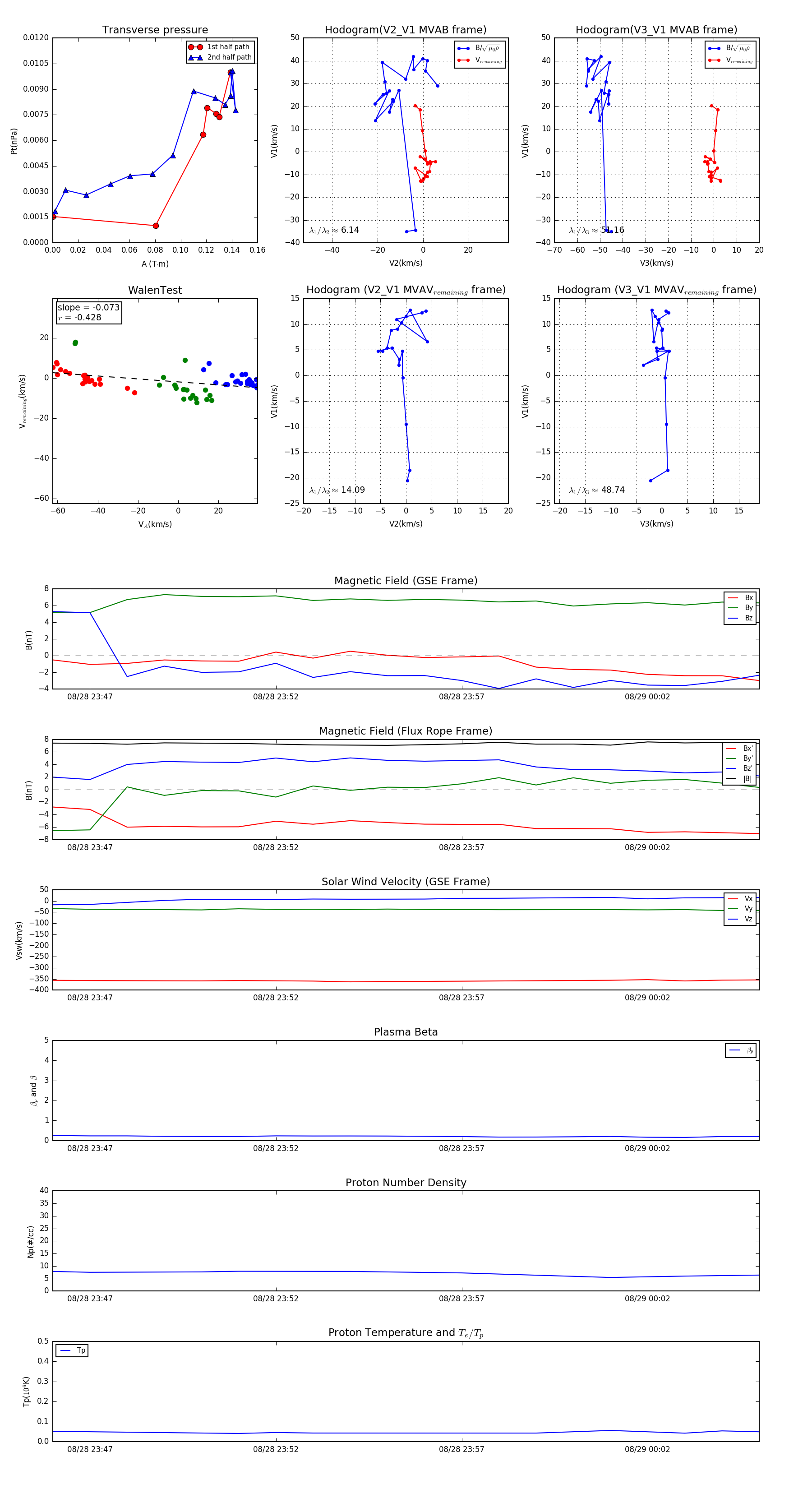Click the 'r = -0.428' text
Screen dimensions: 812x1489
79,317
